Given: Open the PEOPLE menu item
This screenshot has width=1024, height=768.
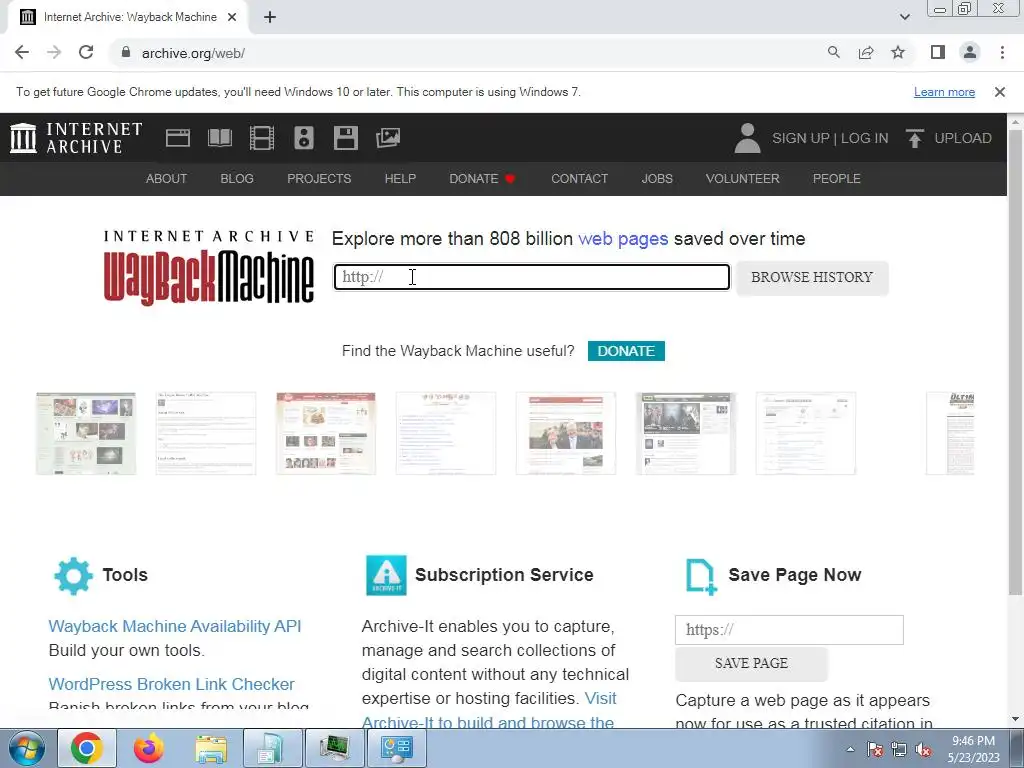Looking at the screenshot, I should point(837,178).
